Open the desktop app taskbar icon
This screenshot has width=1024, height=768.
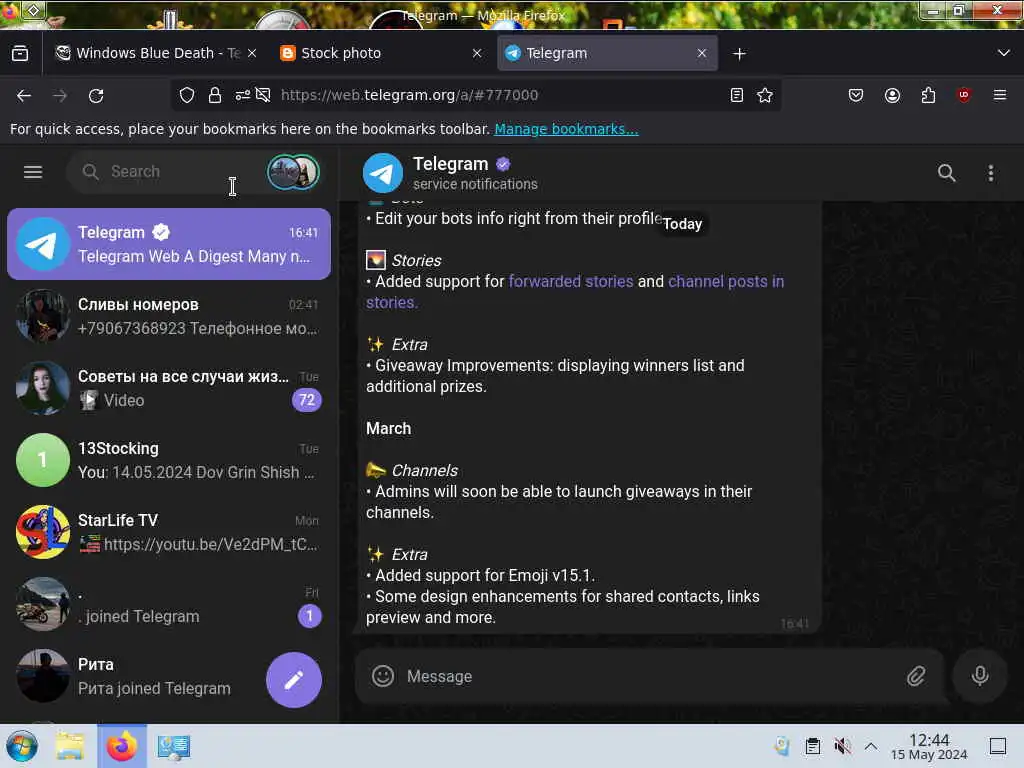[174, 746]
